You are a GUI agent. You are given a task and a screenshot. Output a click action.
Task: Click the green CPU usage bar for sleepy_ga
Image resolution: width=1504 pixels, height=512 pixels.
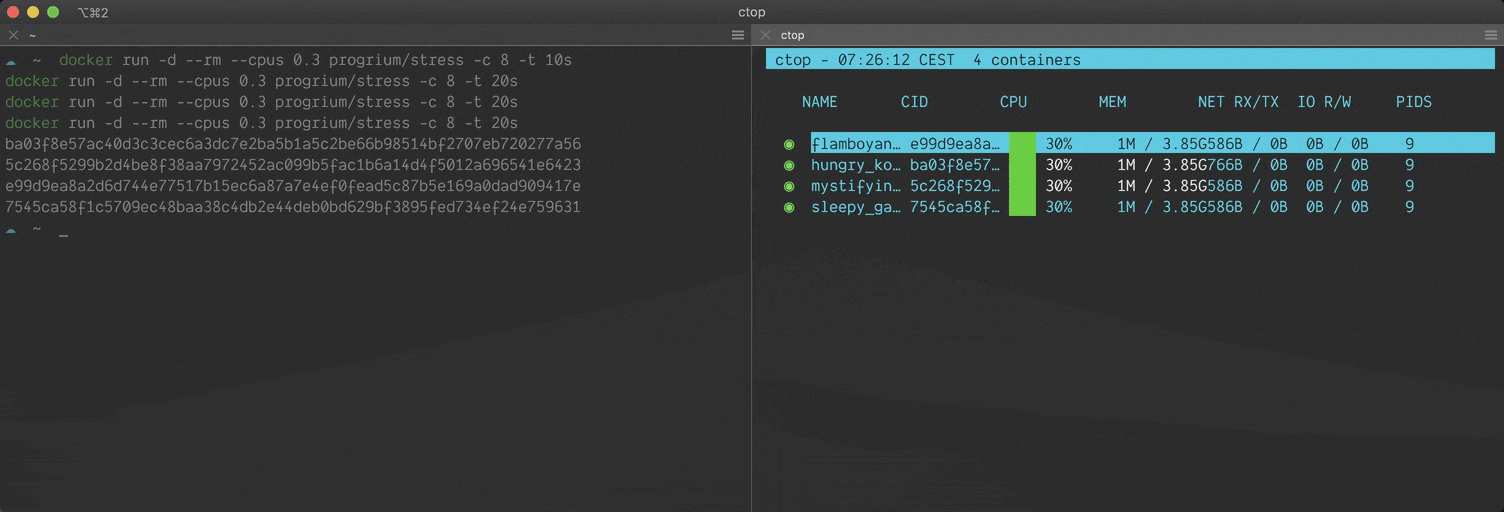[x=1022, y=207]
